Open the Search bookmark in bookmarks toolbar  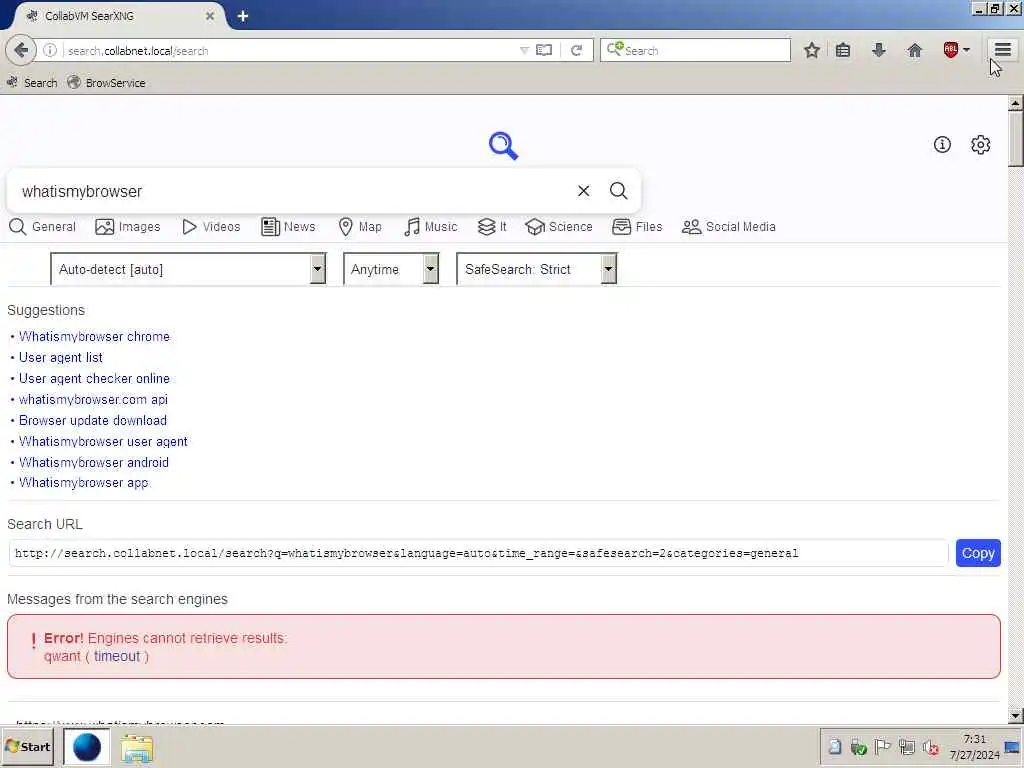32,83
